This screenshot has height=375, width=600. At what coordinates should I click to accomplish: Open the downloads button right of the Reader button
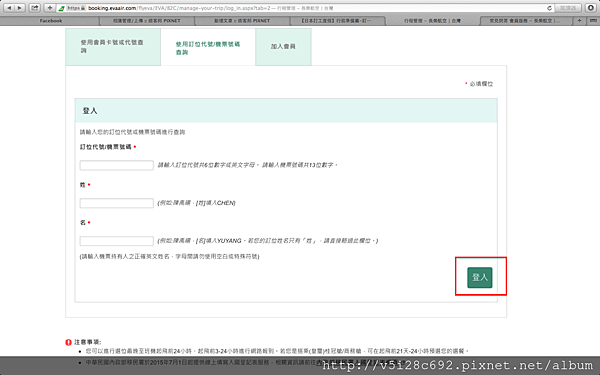[590, 8]
